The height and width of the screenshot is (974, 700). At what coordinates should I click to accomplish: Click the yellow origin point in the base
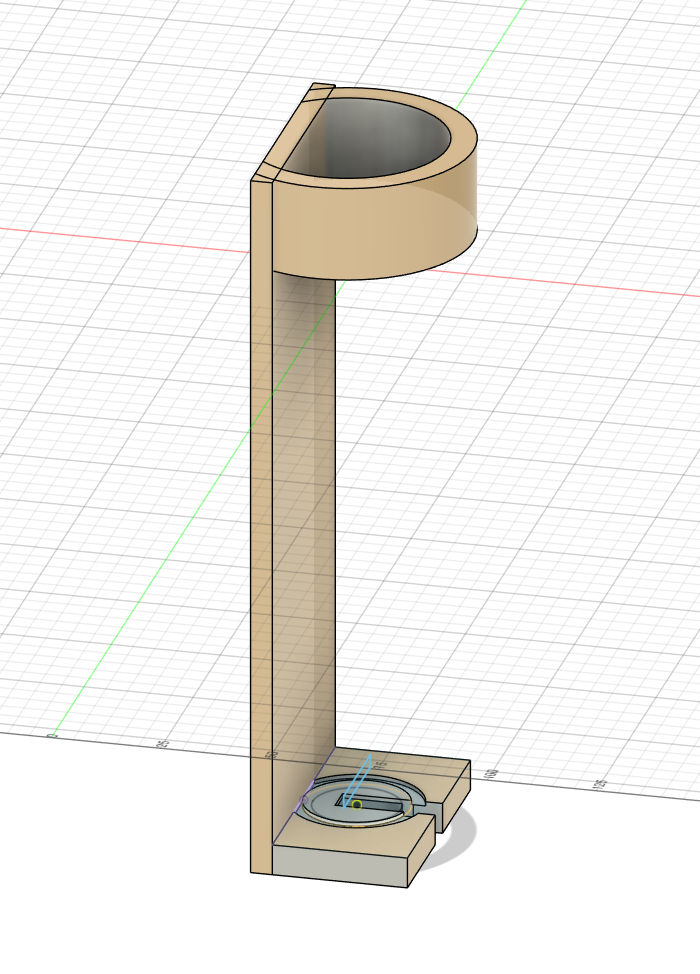(356, 804)
